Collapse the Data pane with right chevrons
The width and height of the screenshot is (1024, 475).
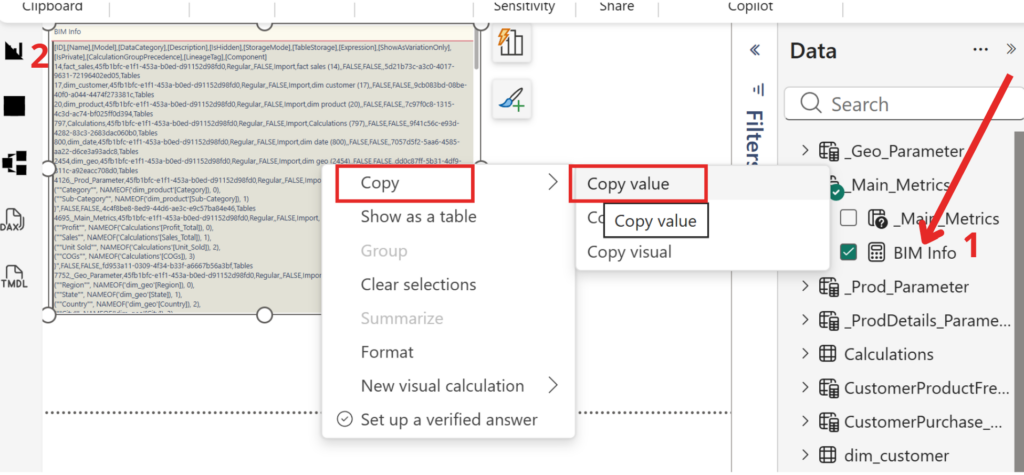pos(1011,48)
